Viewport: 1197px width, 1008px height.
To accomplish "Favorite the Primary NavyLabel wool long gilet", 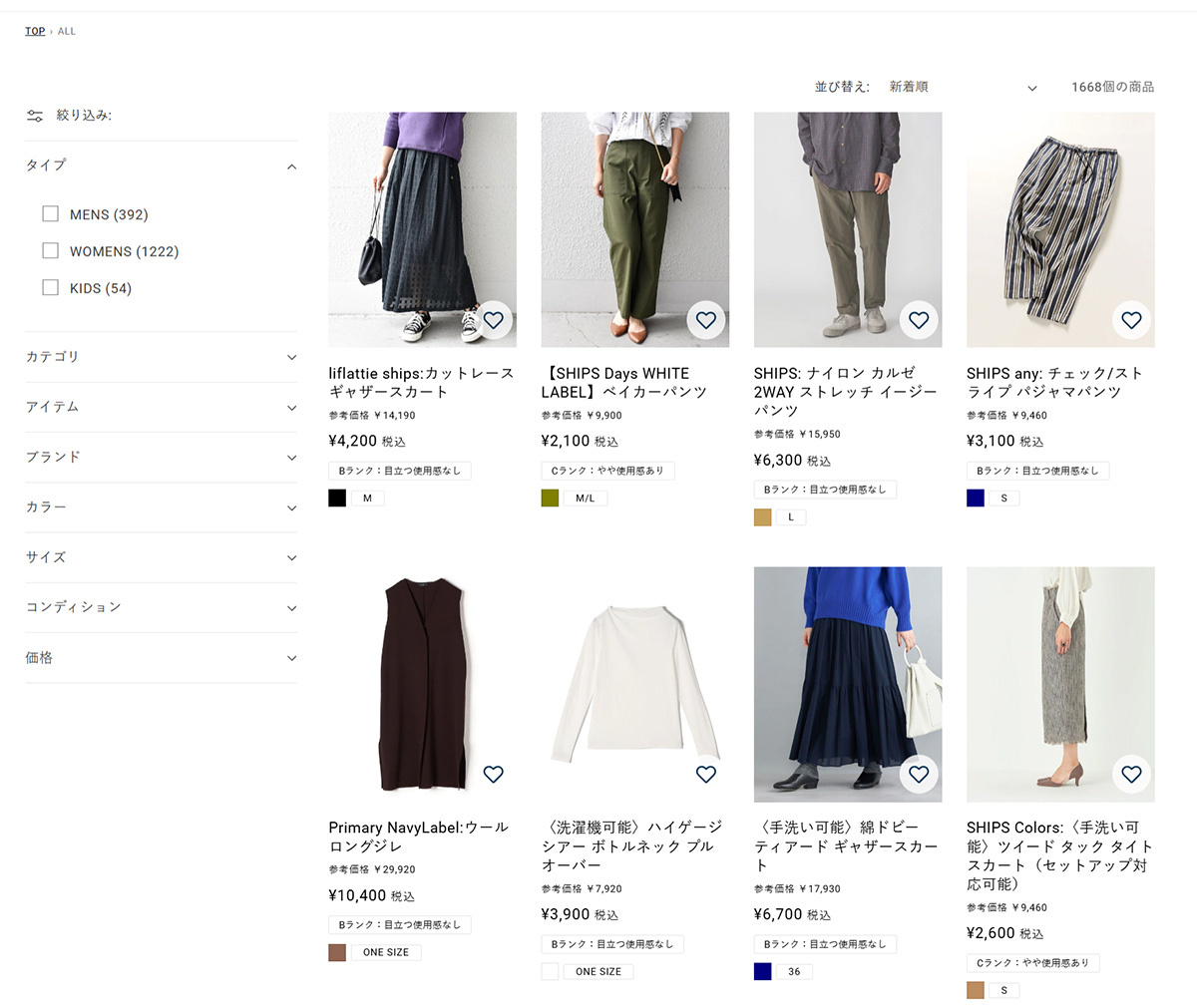I will (493, 774).
